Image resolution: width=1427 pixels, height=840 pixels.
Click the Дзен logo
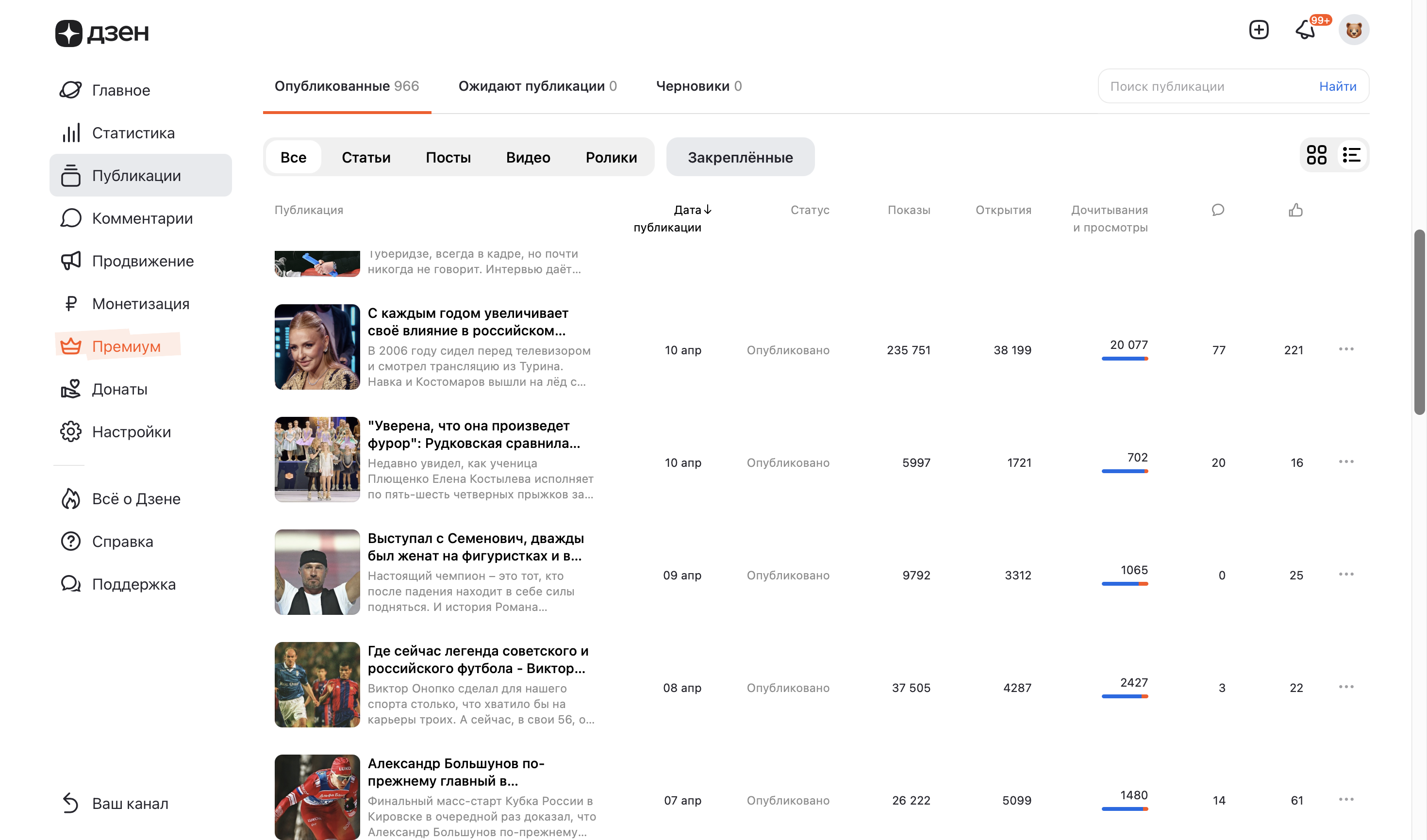point(102,33)
